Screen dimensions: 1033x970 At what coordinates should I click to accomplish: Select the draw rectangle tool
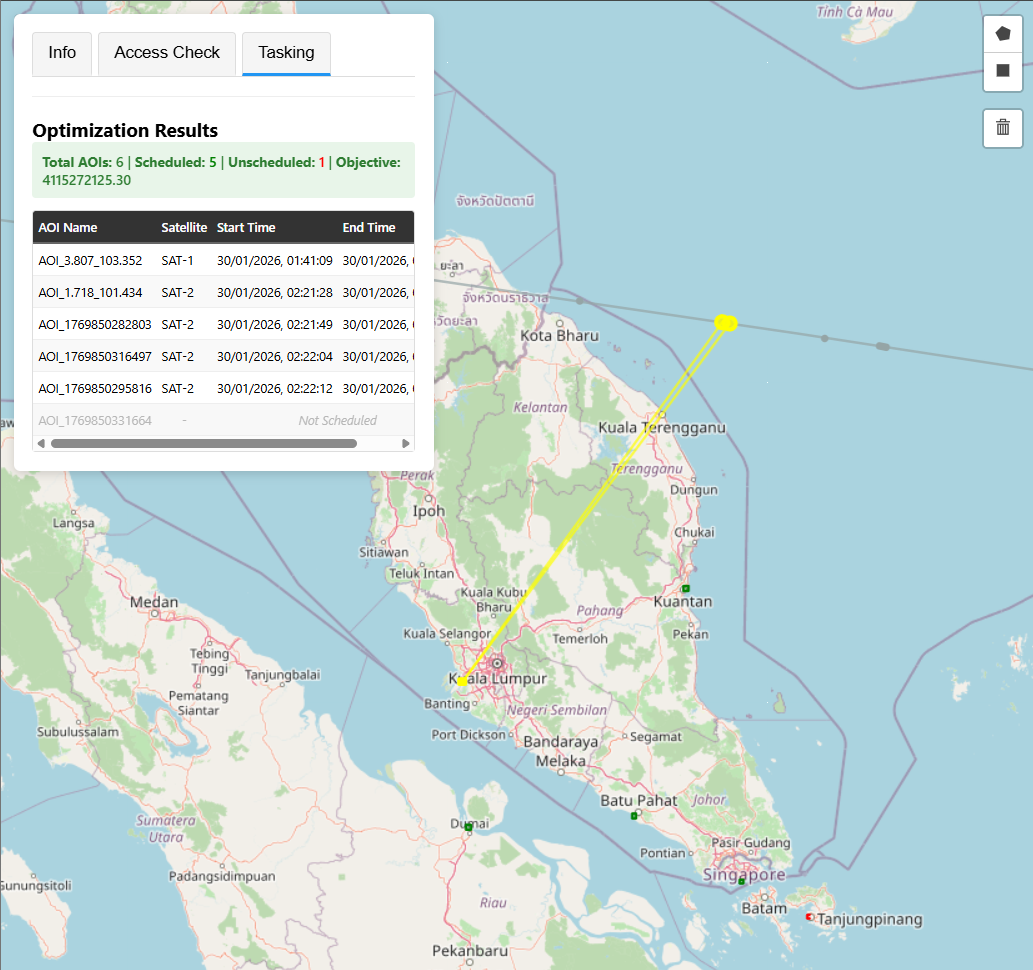coord(1002,71)
